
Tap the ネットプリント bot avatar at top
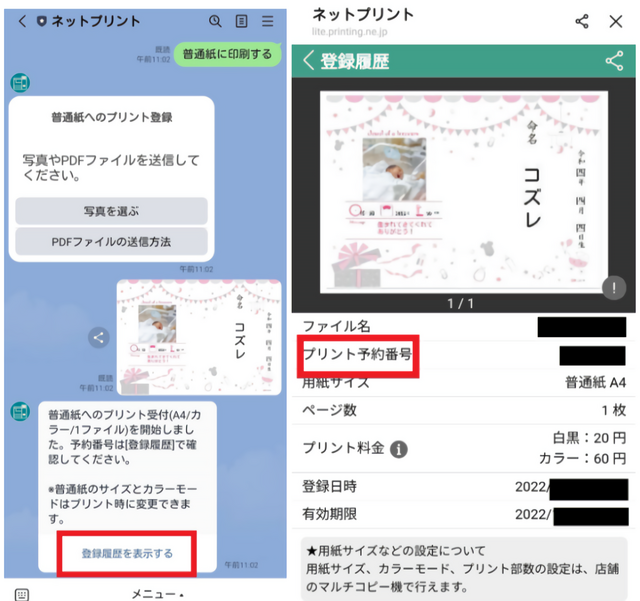click(x=19, y=83)
